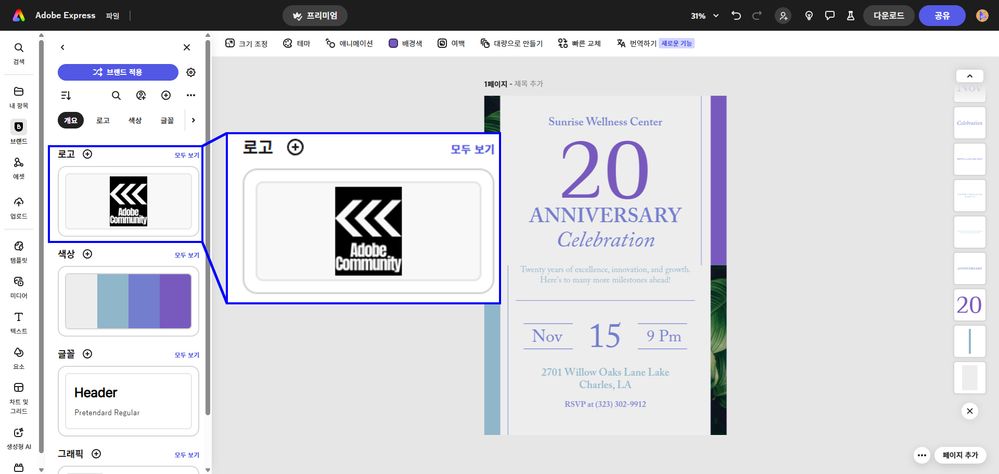This screenshot has height=474, width=999.
Task: Click 모두 보기 for 색상 section
Action: click(x=187, y=255)
